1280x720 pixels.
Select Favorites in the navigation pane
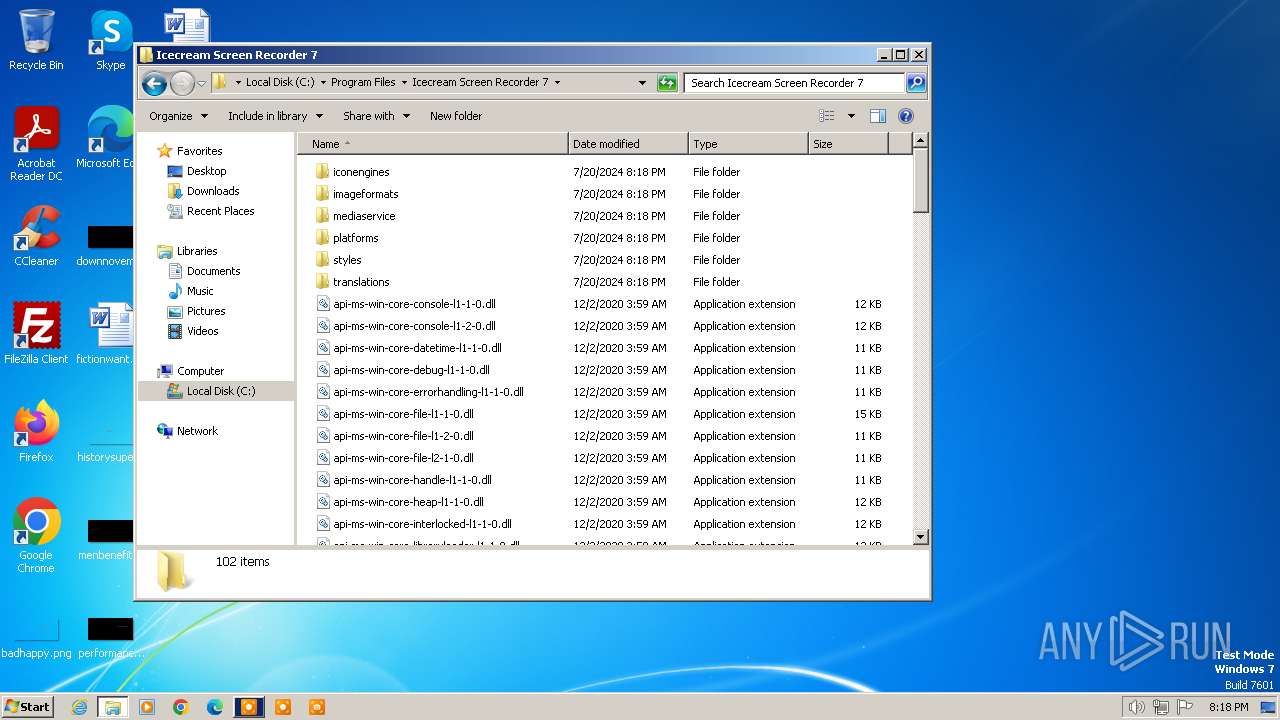point(199,151)
